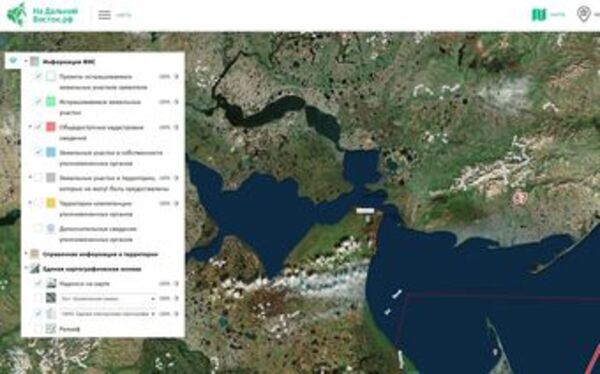Click the green layer swatch icon
This screenshot has height=374, width=600.
pos(51,102)
